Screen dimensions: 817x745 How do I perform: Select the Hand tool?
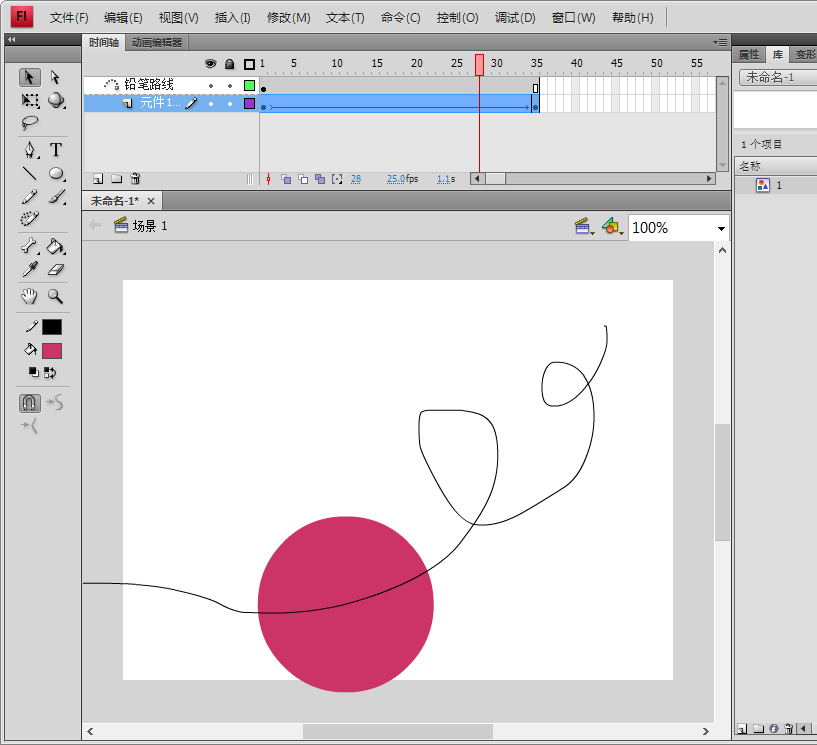[x=30, y=296]
